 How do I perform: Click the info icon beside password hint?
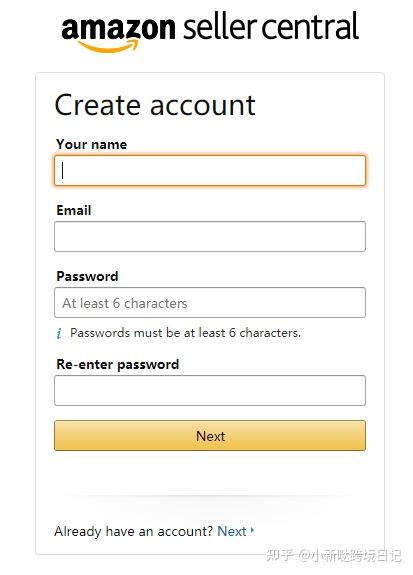(59, 333)
